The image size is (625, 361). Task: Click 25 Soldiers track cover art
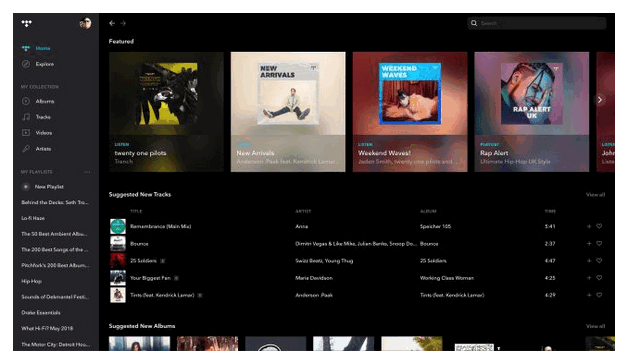118,261
